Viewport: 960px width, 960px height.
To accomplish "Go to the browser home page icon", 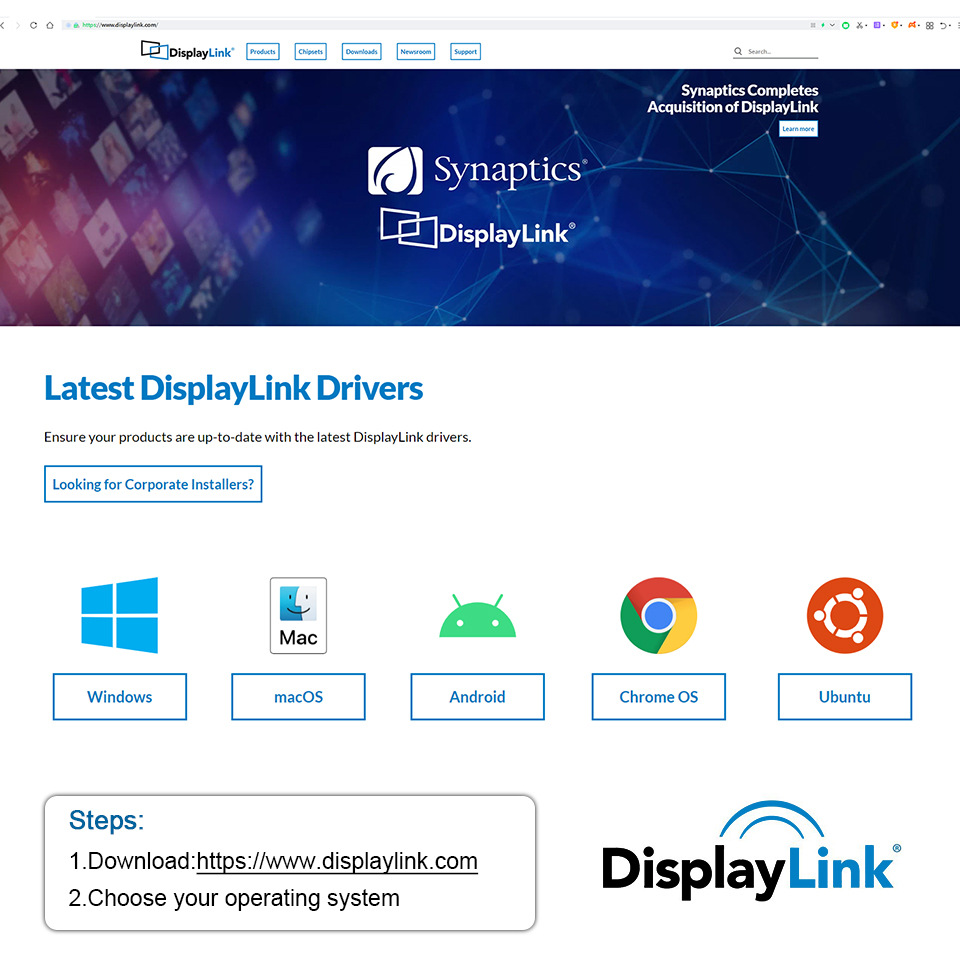I will [50, 25].
